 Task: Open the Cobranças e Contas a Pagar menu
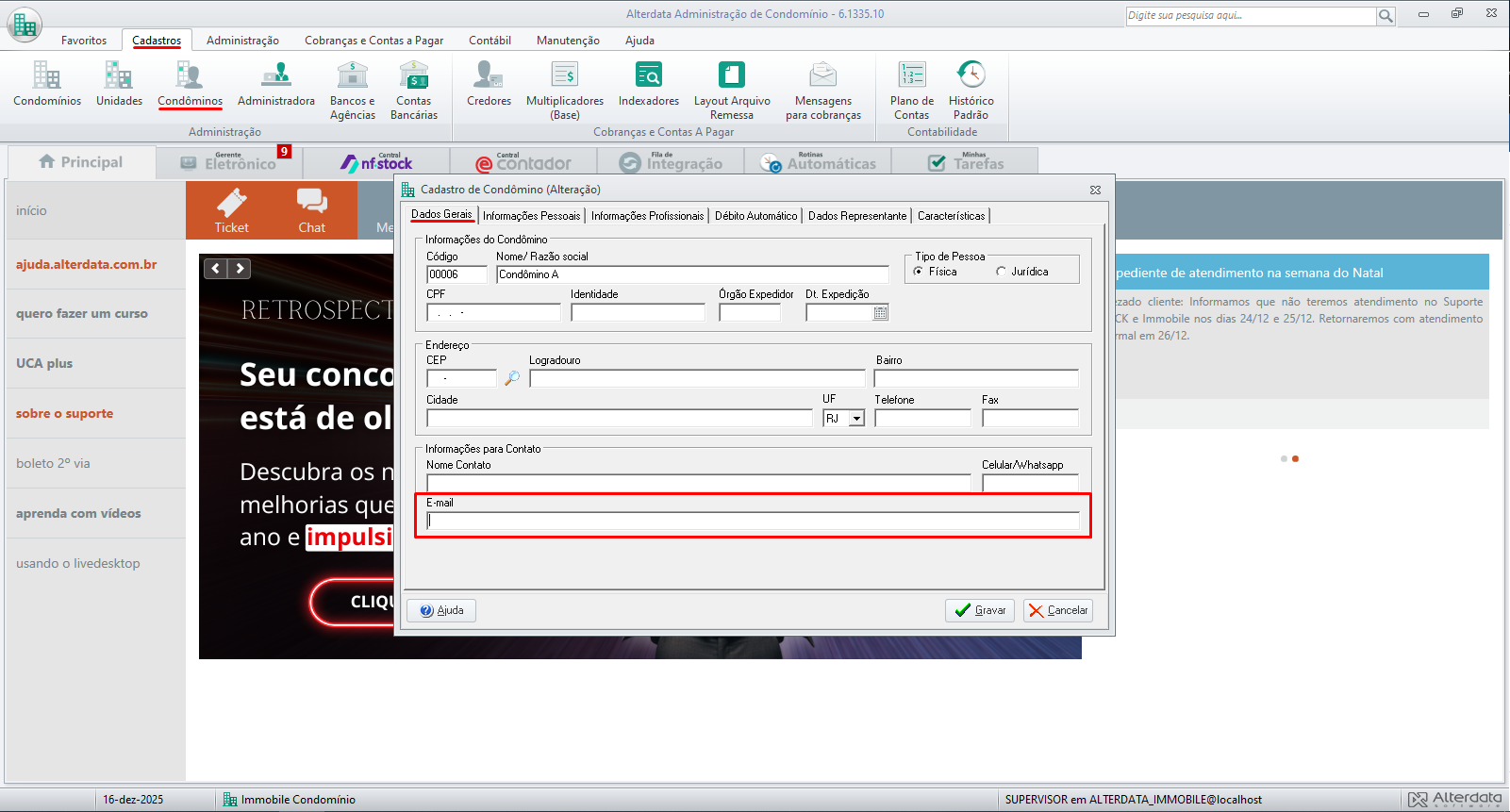pos(373,41)
